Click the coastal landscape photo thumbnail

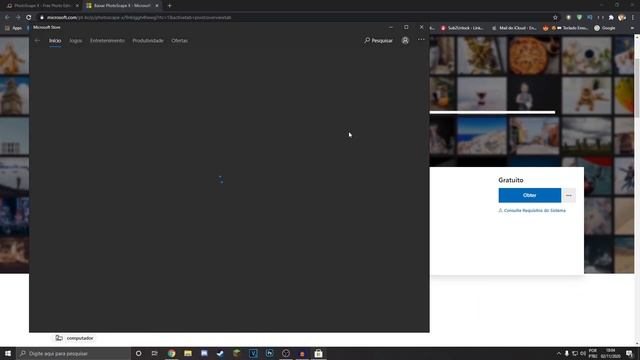(482, 136)
